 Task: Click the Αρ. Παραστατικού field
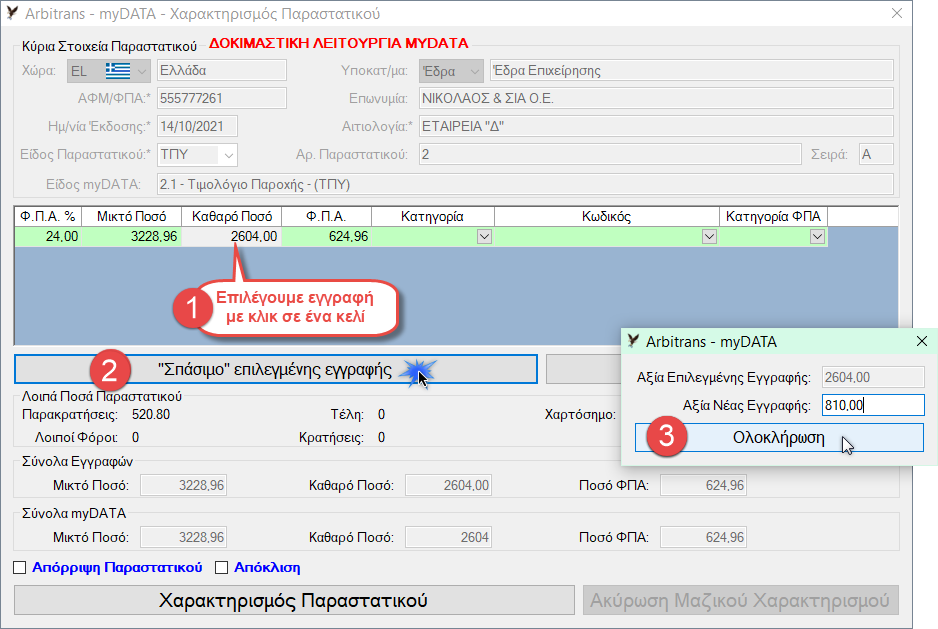[610, 154]
